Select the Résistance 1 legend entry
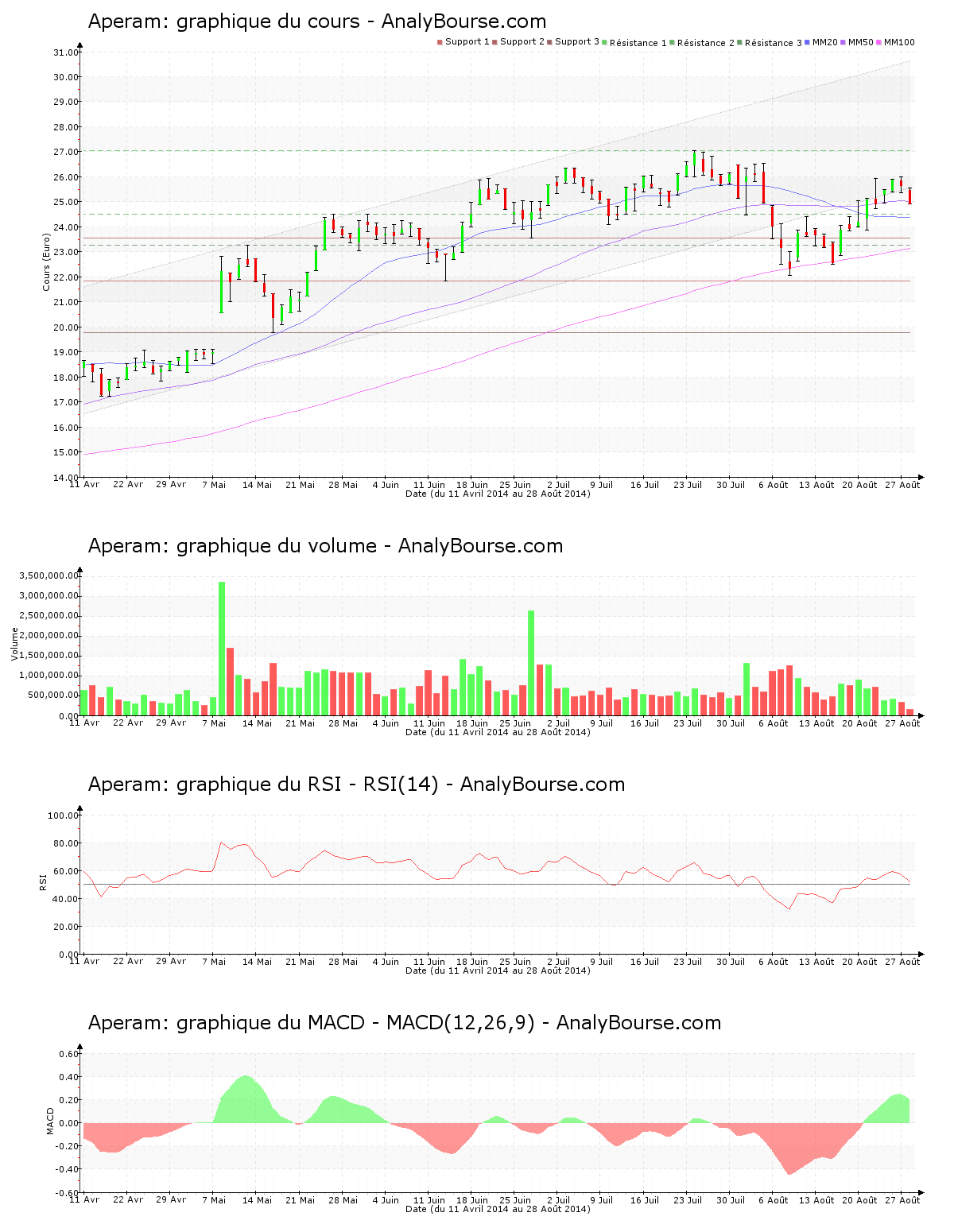This screenshot has width=954, height=1232. pos(634,43)
